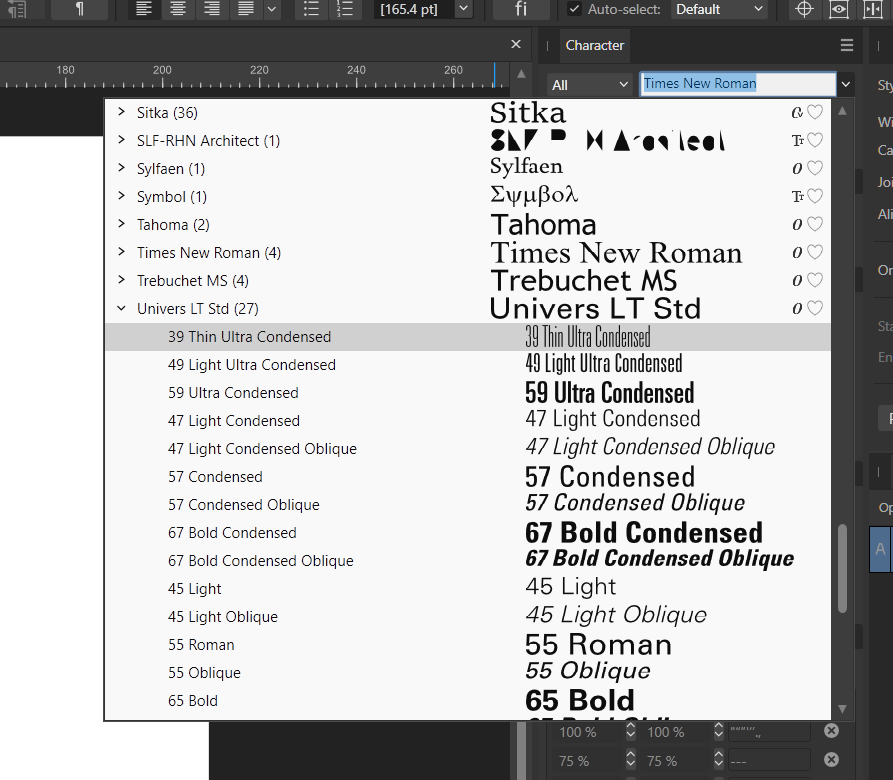Choose 67 Bold Condensed Oblique style
Image resolution: width=893 pixels, height=780 pixels.
(x=468, y=561)
